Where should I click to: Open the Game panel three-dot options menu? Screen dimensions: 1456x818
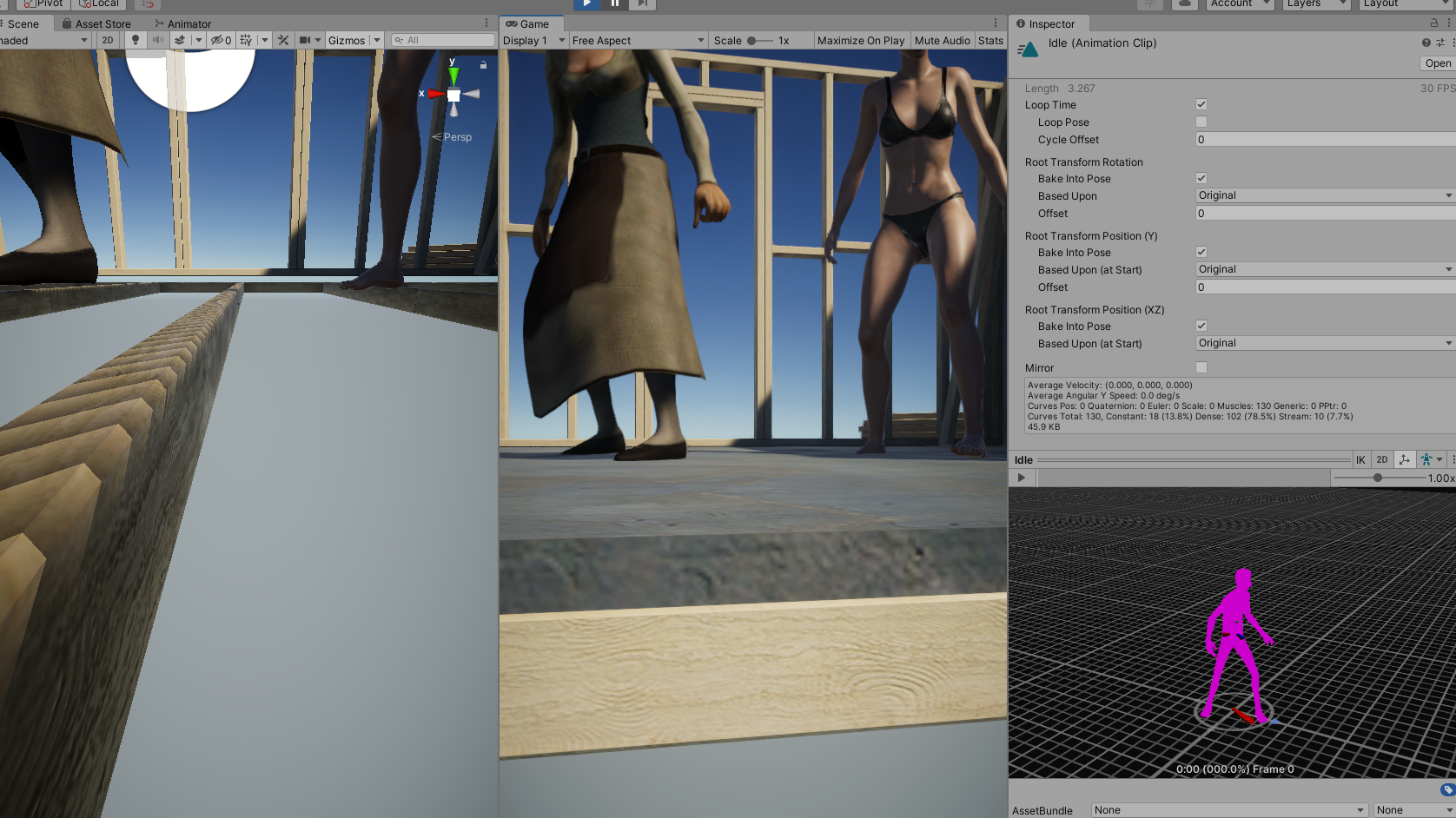(x=996, y=23)
